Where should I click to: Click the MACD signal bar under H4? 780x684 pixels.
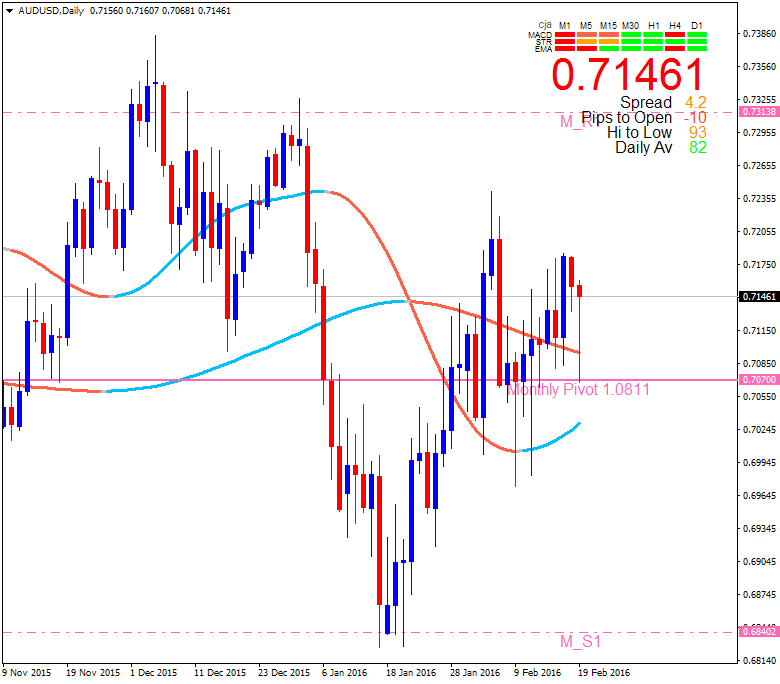[x=675, y=35]
